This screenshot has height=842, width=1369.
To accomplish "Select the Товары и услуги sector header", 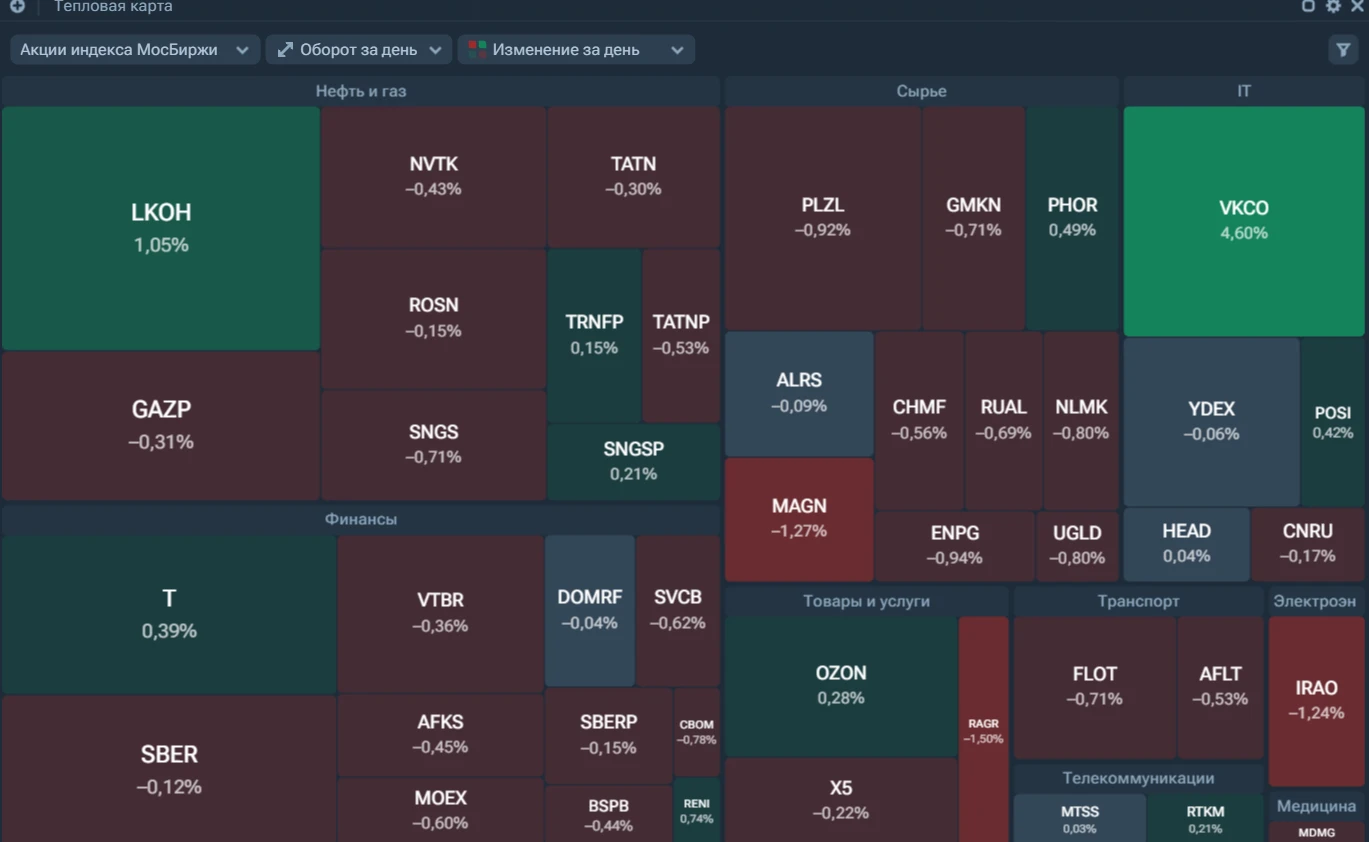I will click(x=867, y=601).
